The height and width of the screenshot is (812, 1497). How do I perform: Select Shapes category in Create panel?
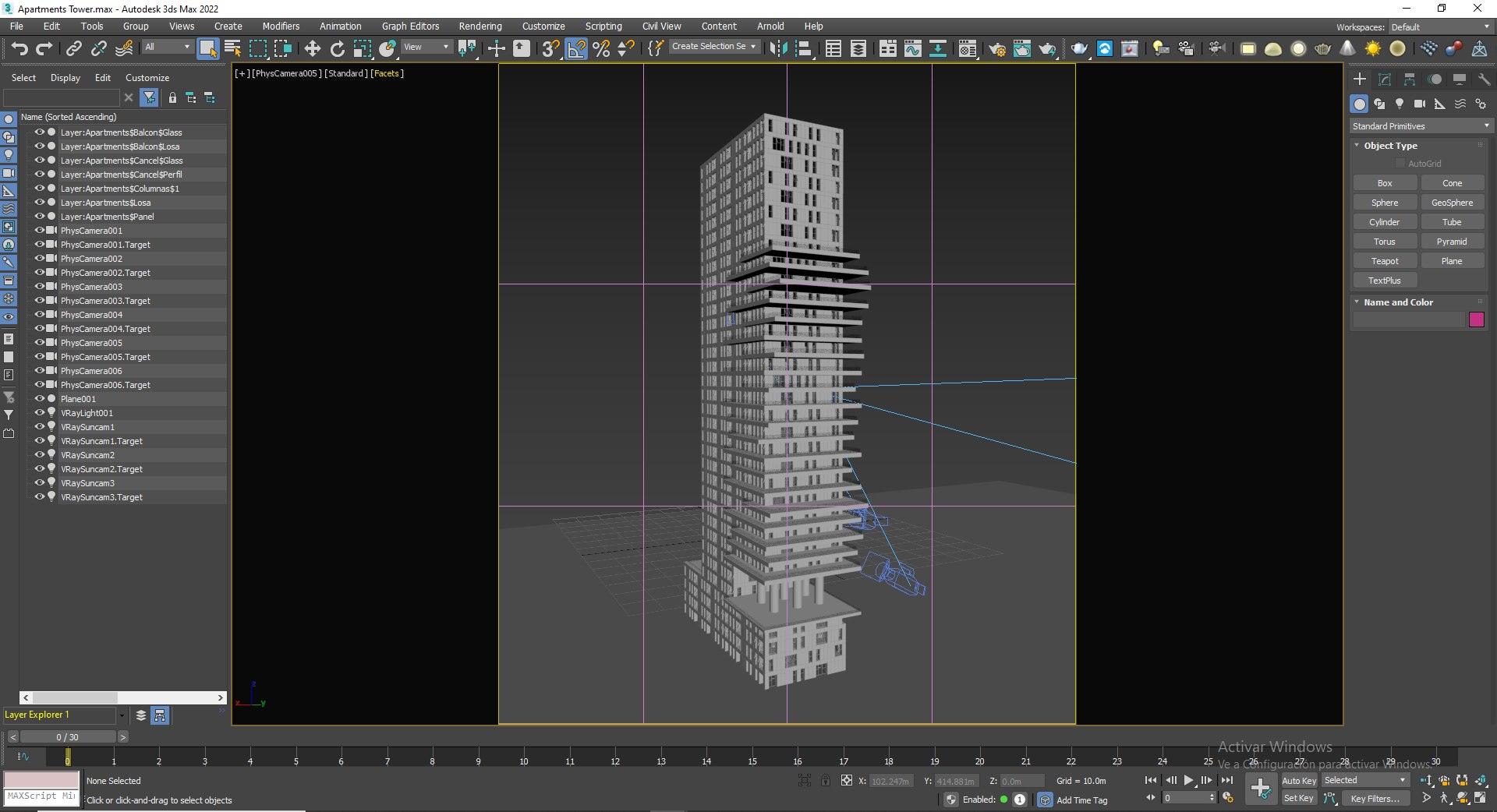1379,104
